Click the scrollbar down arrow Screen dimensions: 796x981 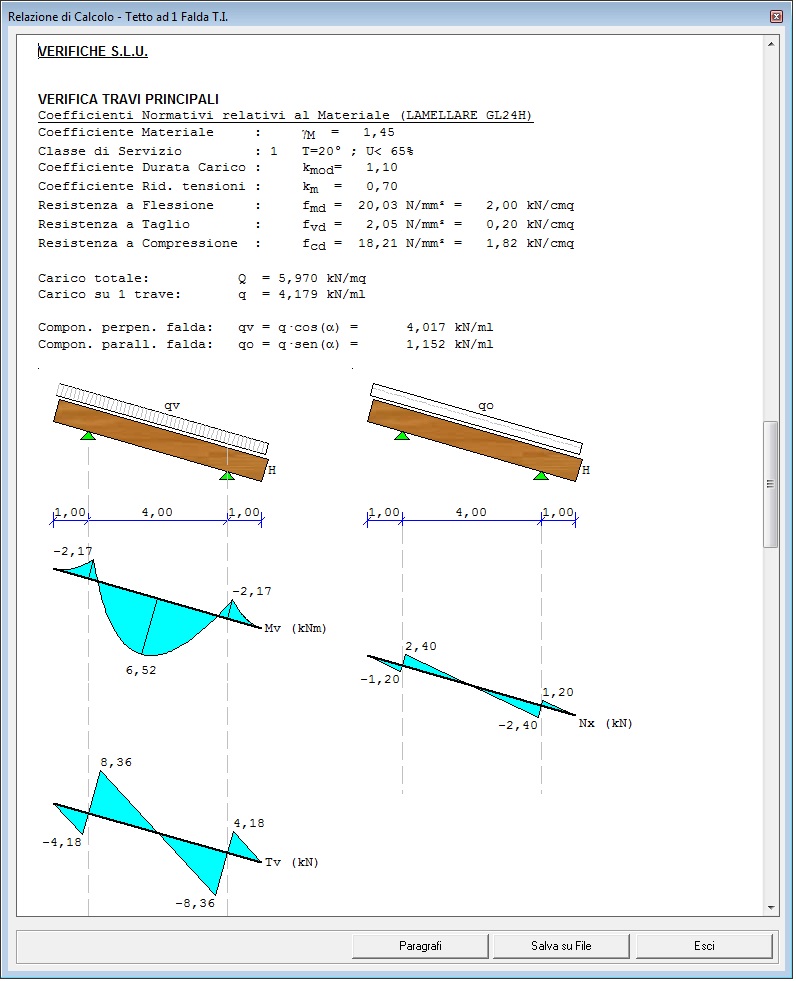click(x=771, y=908)
